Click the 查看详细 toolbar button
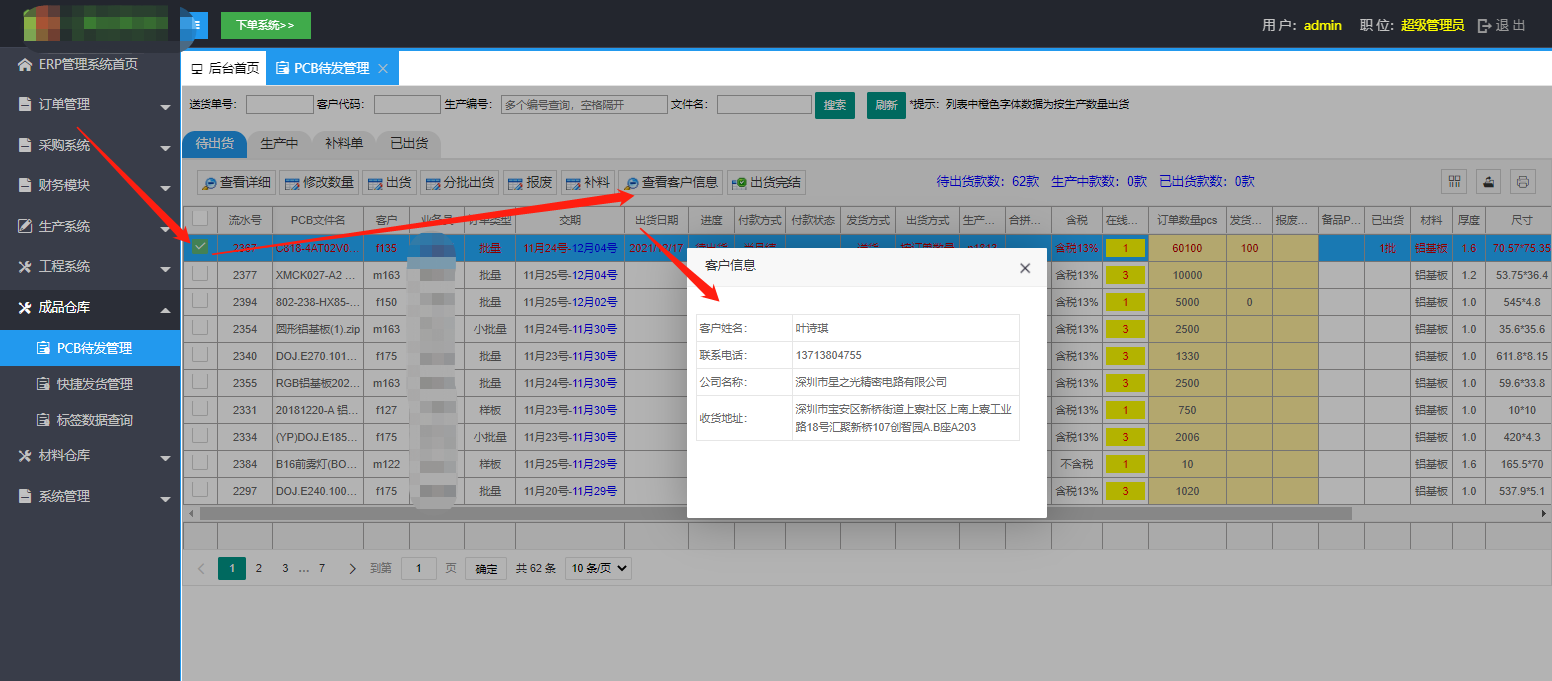Viewport: 1552px width, 681px height. tap(236, 183)
